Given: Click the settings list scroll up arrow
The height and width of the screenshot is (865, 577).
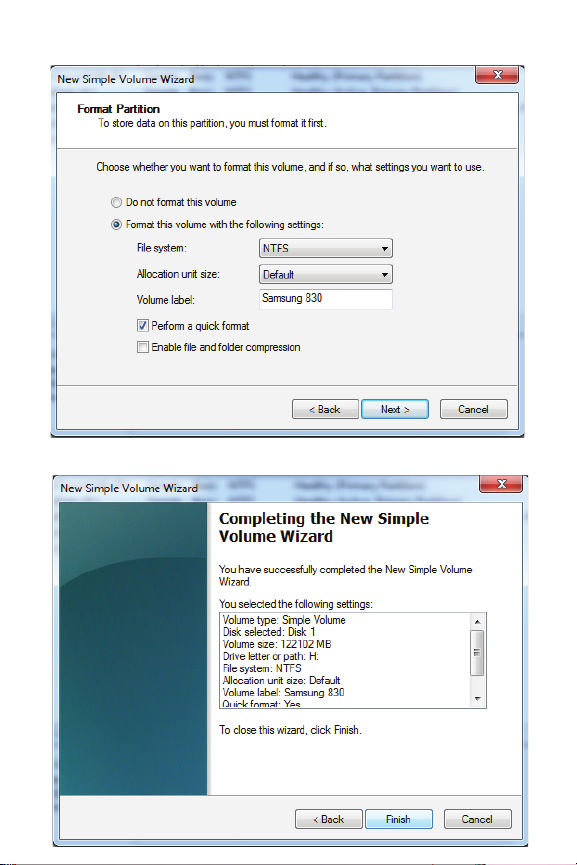Looking at the screenshot, I should coord(478,621).
